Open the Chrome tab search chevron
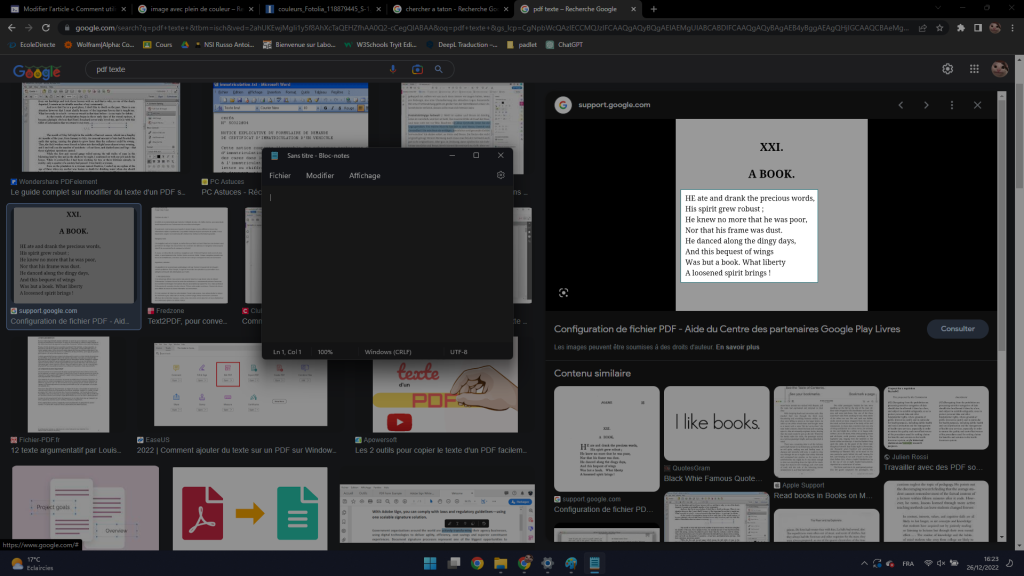This screenshot has width=1024, height=576. pyautogui.click(x=938, y=8)
